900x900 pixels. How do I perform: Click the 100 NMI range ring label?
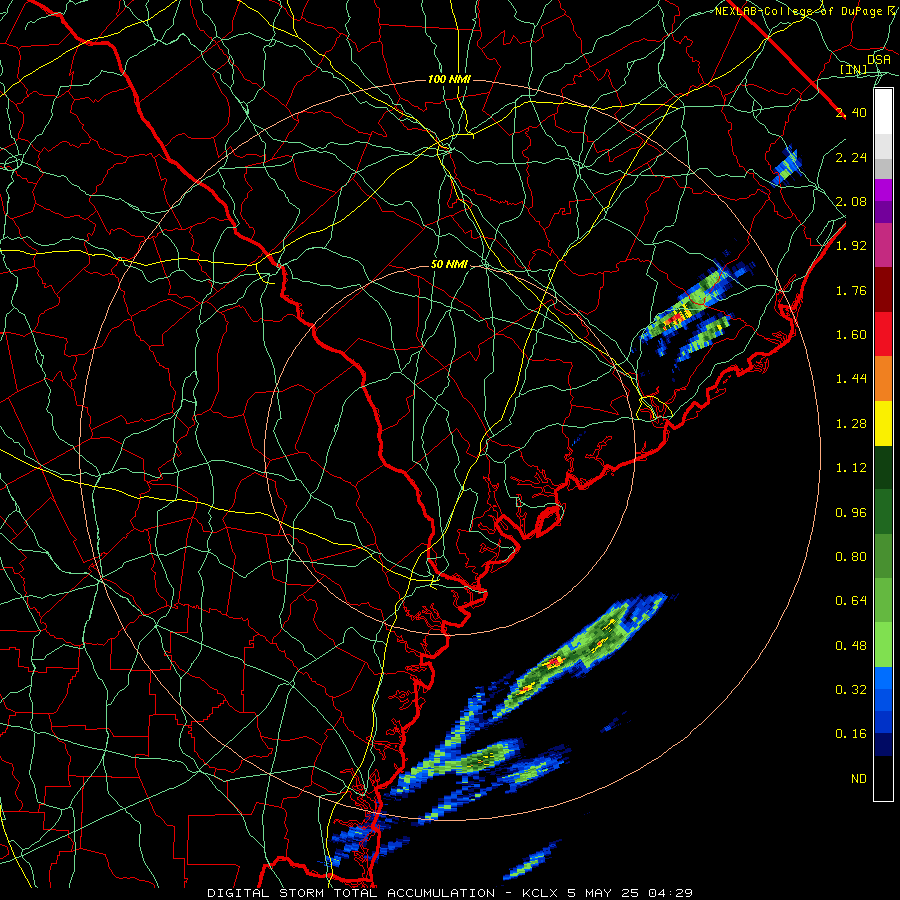click(x=449, y=79)
